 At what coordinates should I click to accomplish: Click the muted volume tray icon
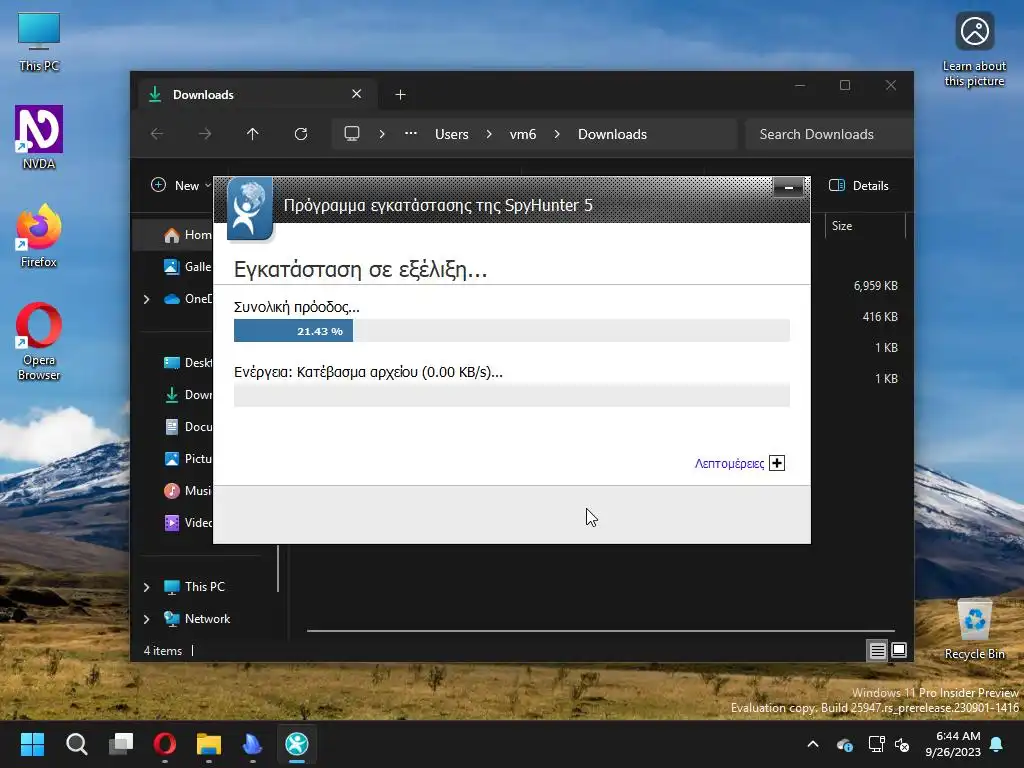pos(903,744)
